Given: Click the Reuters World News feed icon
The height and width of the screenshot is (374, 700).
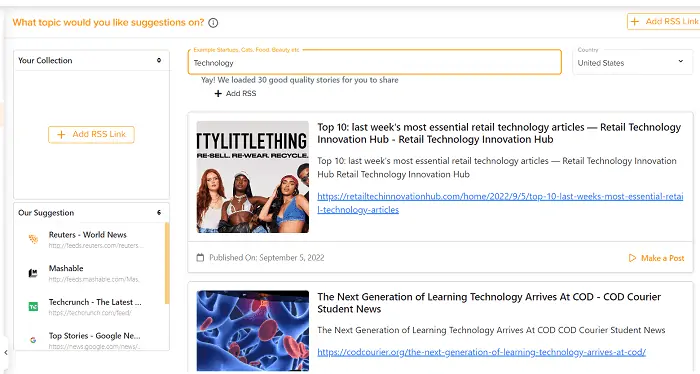Looking at the screenshot, I should (33, 239).
